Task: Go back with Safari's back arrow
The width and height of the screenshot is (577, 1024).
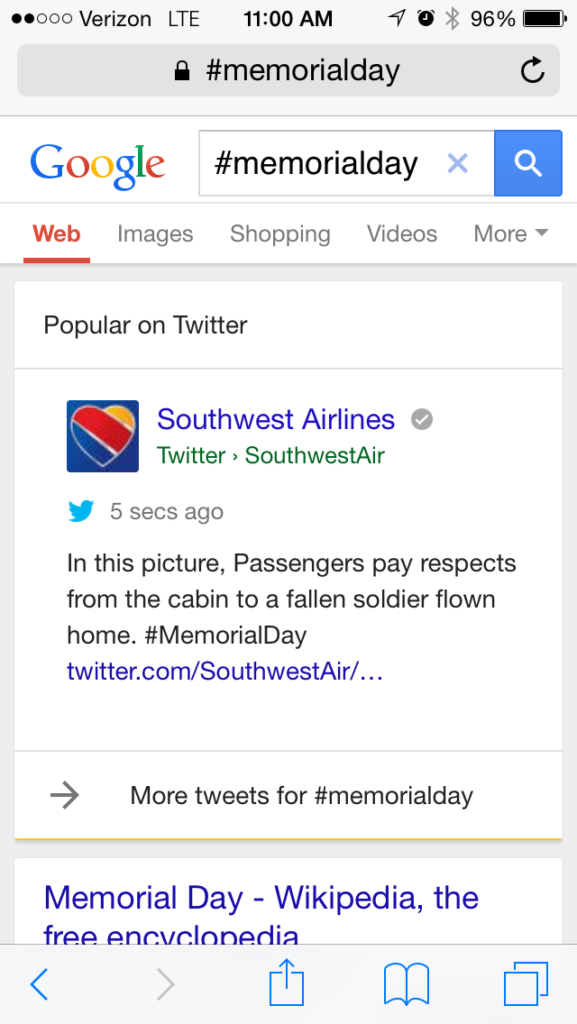Action: click(39, 984)
